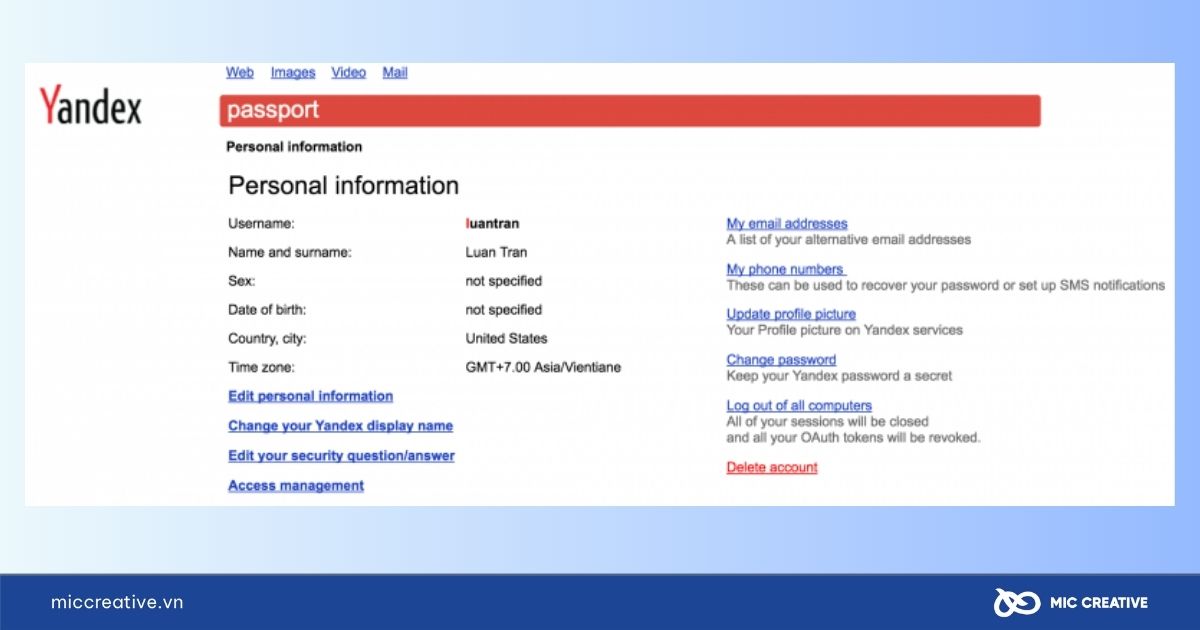Open the Video link
The width and height of the screenshot is (1200, 630).
coord(349,73)
